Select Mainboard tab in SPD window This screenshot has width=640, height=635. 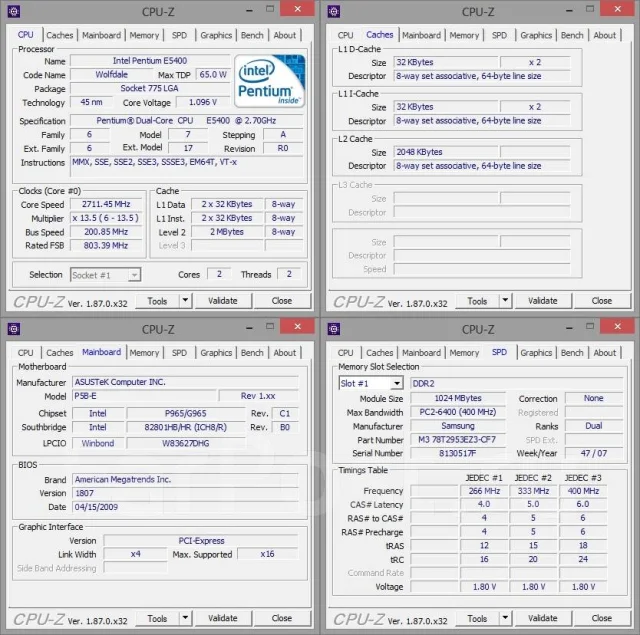[x=422, y=353]
